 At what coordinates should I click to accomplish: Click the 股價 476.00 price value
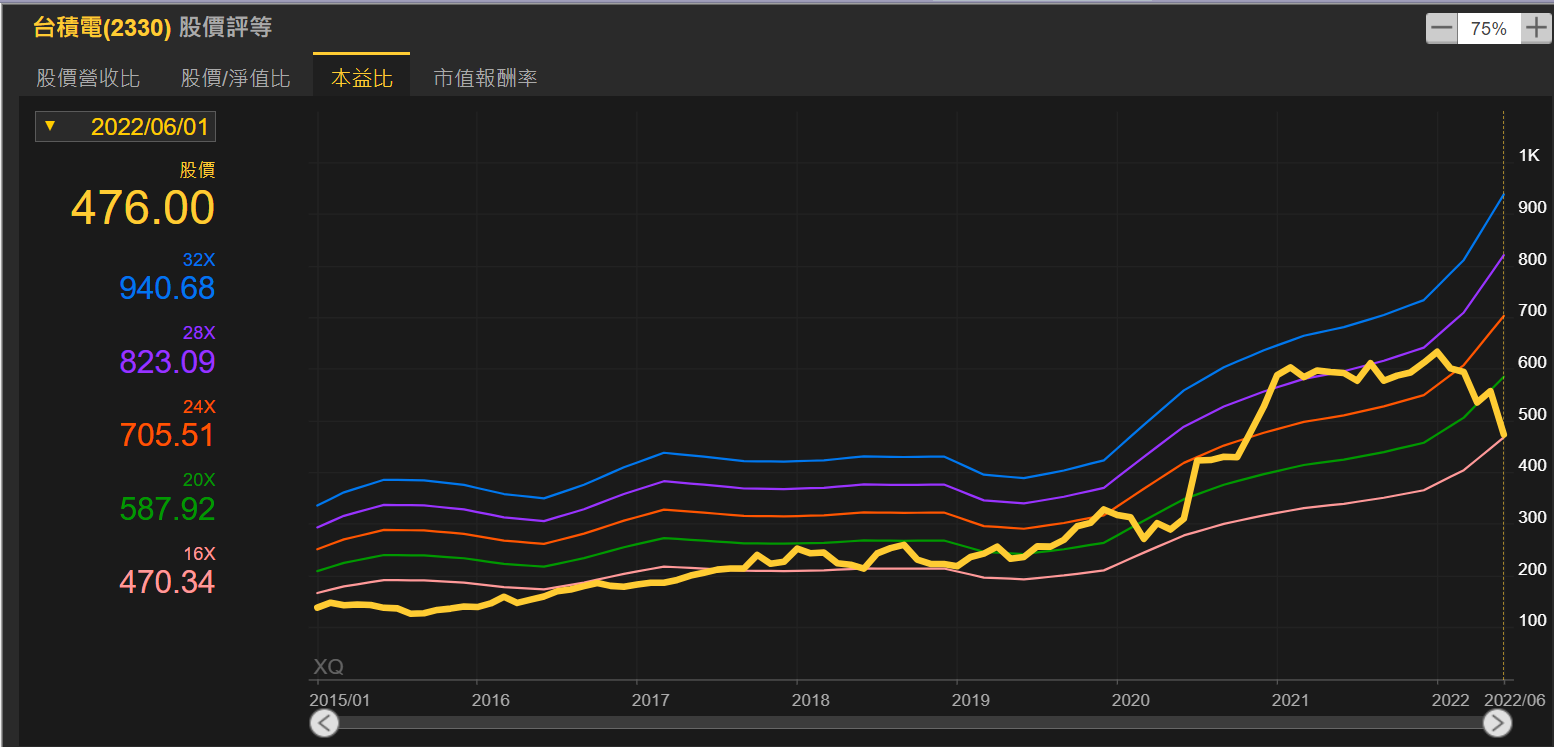point(143,209)
